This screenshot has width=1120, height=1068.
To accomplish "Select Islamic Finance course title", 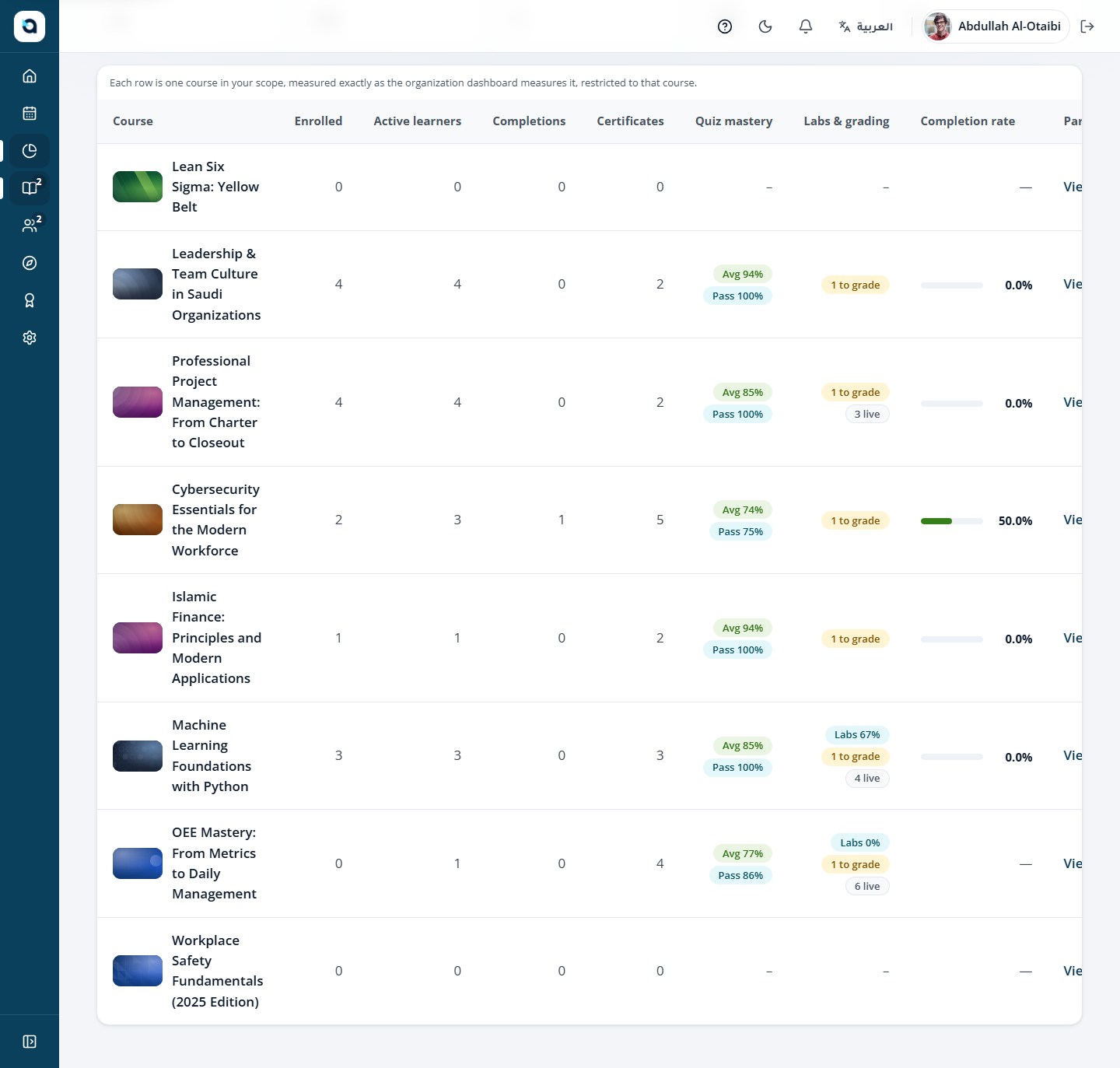I will 217,638.
